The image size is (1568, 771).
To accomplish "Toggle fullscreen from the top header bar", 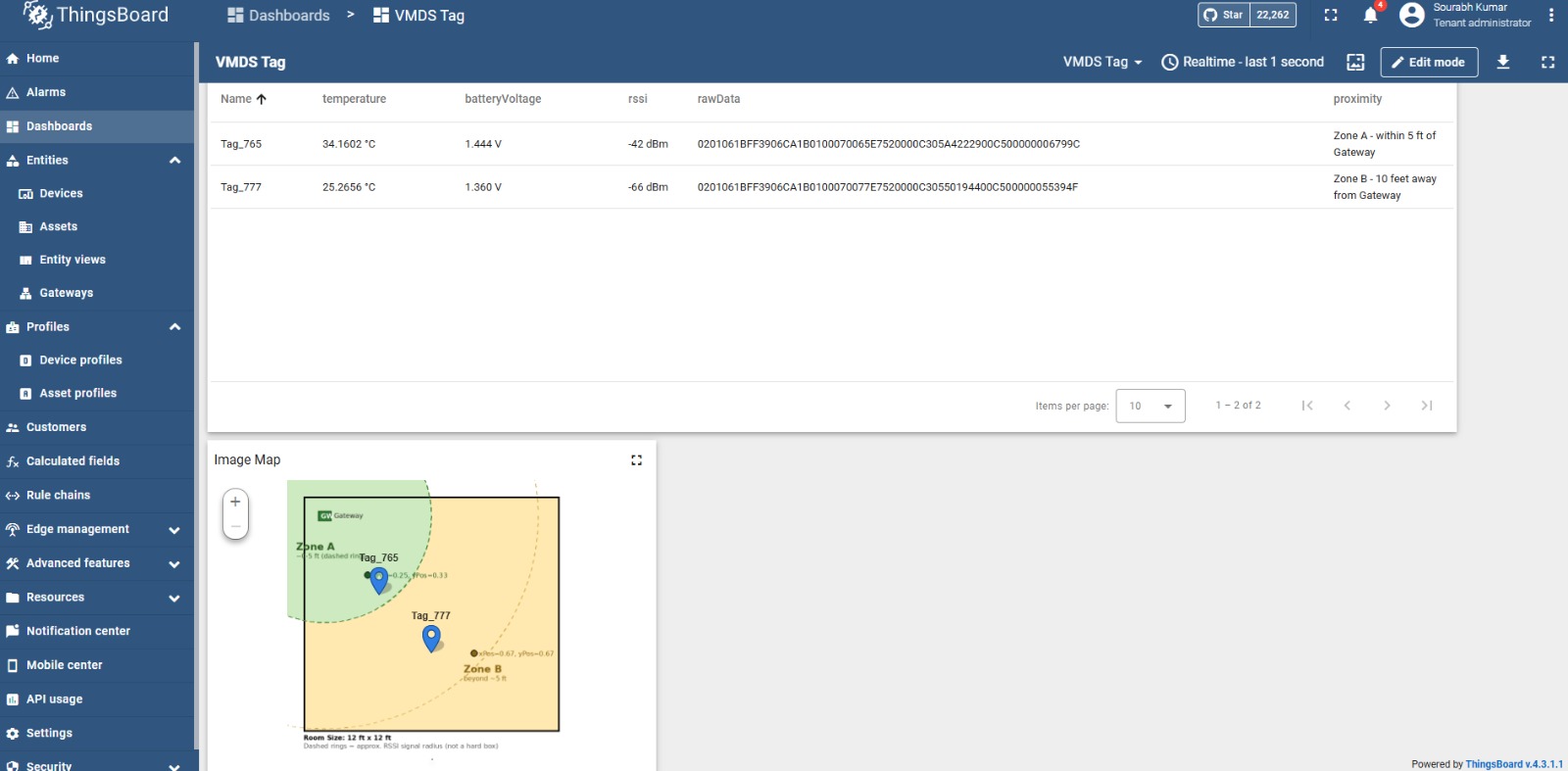I will [1331, 15].
